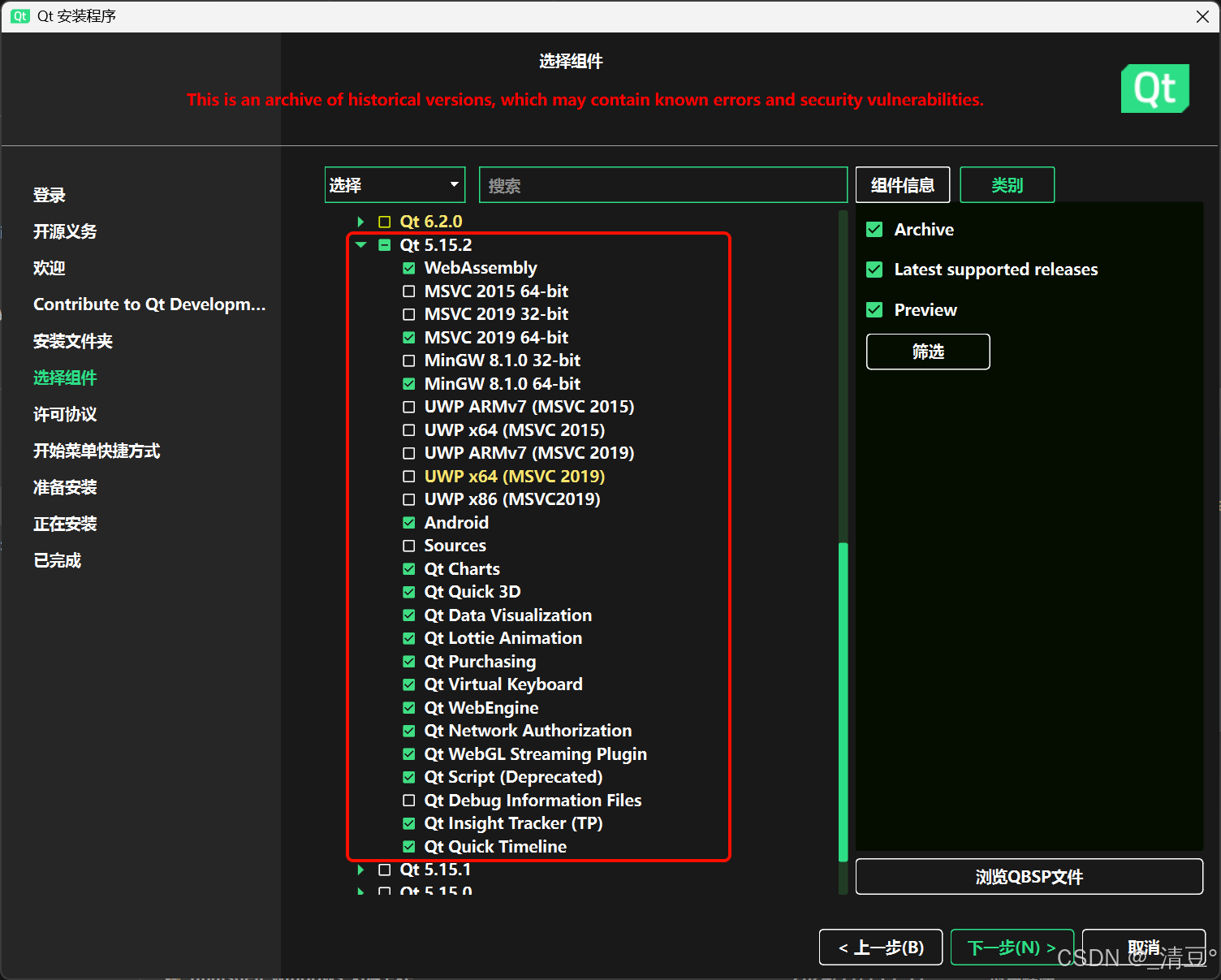Check UWP x64 (MSVC 2019) checkbox

click(x=409, y=477)
